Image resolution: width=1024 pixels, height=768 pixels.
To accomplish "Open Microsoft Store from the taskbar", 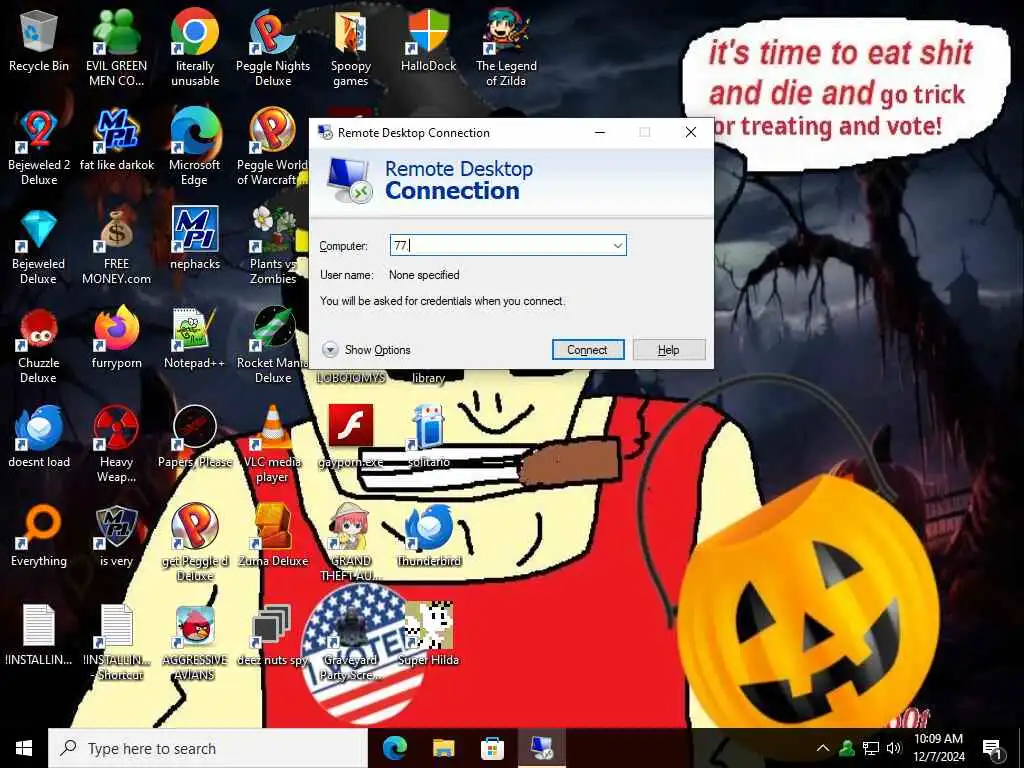I will tap(492, 748).
